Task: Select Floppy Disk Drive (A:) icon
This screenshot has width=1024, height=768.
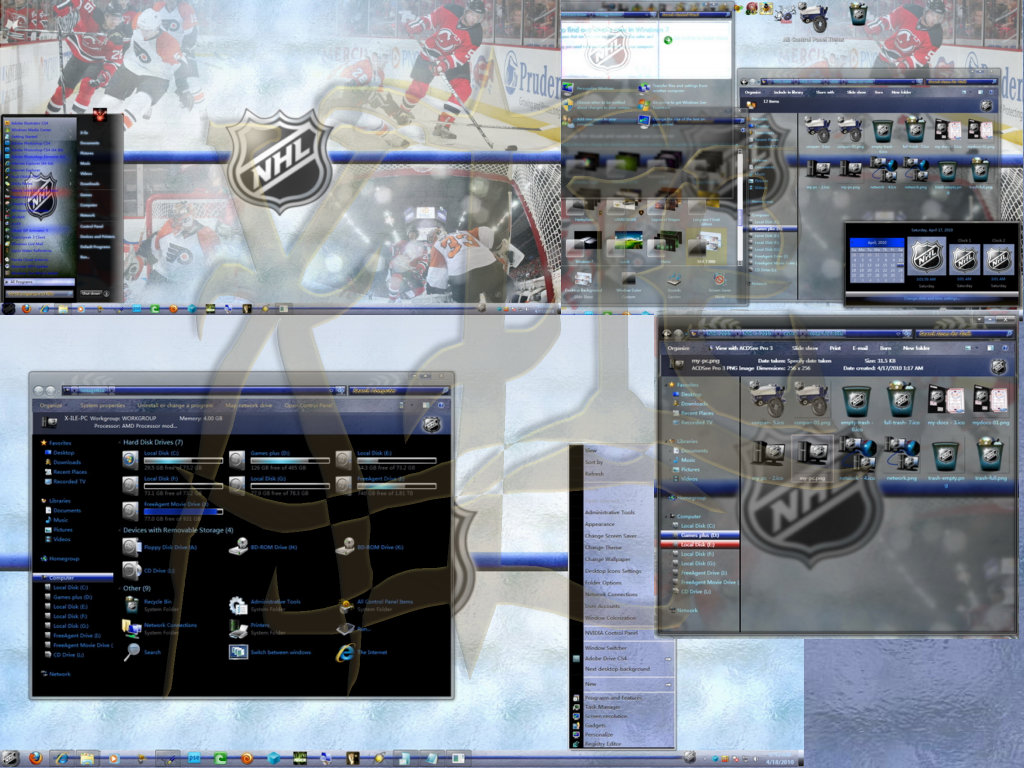Action: tap(131, 547)
